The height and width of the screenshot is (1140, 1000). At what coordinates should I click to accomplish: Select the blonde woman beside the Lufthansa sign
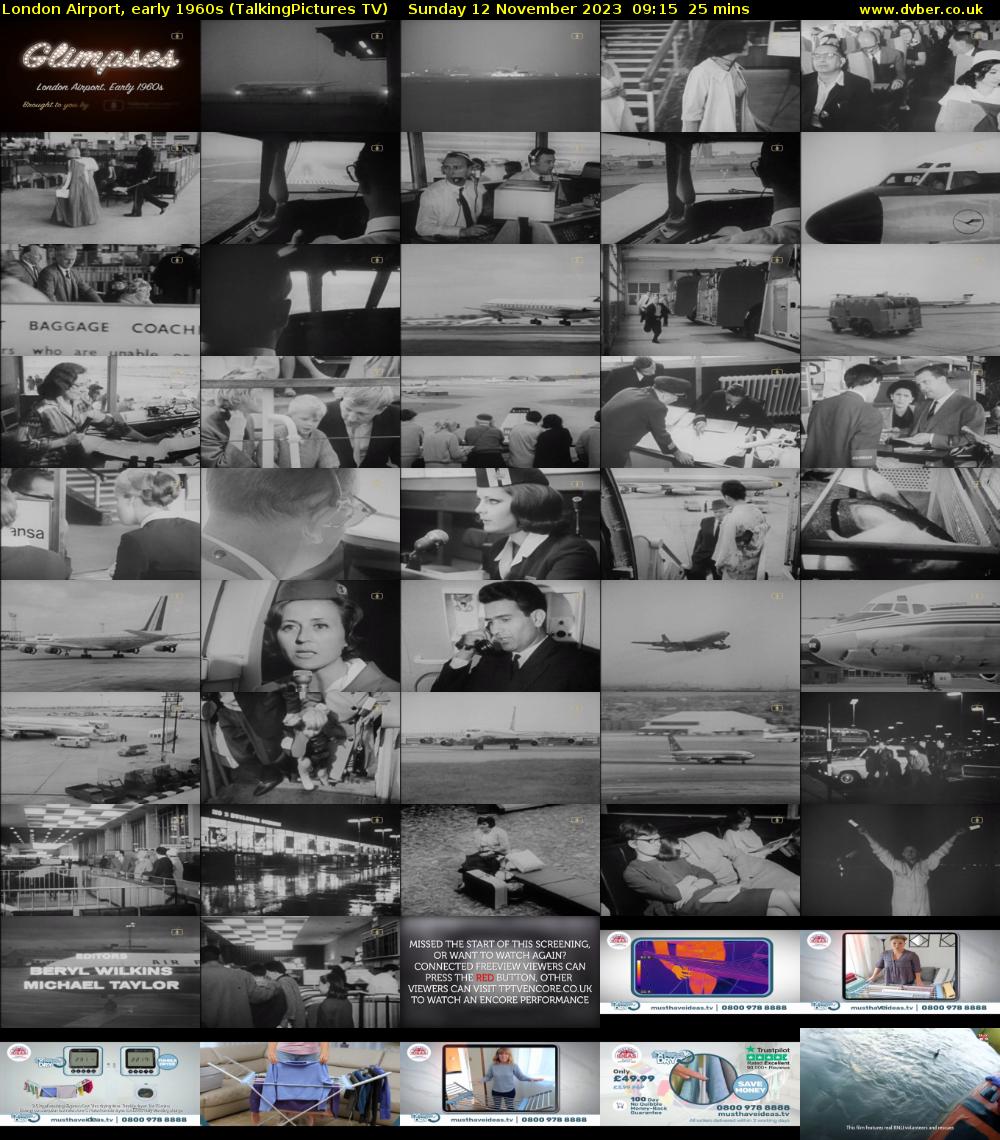(100, 523)
